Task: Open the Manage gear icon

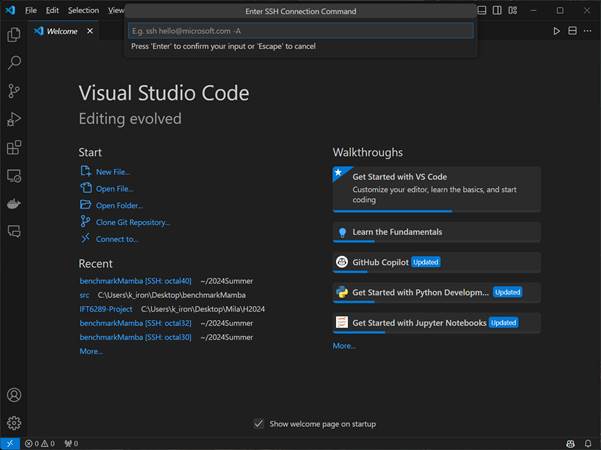Action: (x=14, y=423)
